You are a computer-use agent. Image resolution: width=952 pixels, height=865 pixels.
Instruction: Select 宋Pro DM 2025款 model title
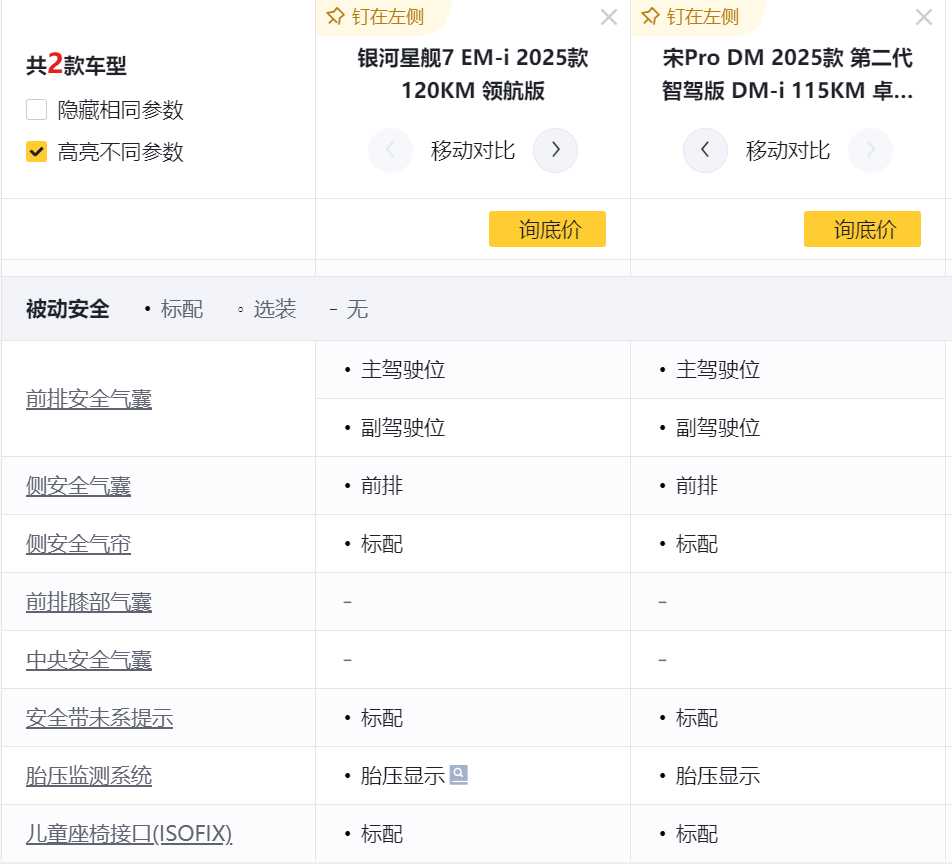point(787,74)
